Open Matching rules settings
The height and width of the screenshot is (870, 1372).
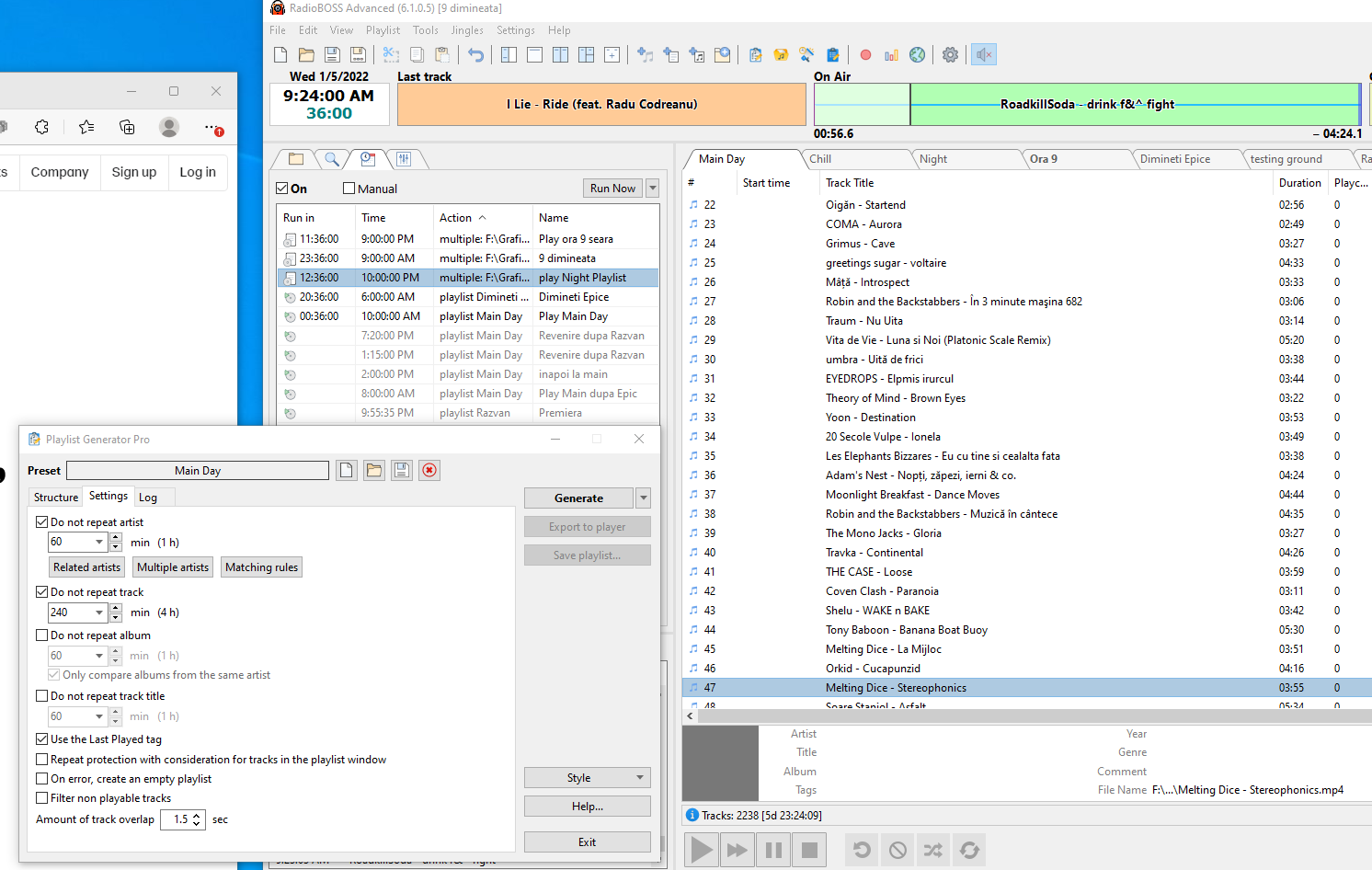pos(262,567)
